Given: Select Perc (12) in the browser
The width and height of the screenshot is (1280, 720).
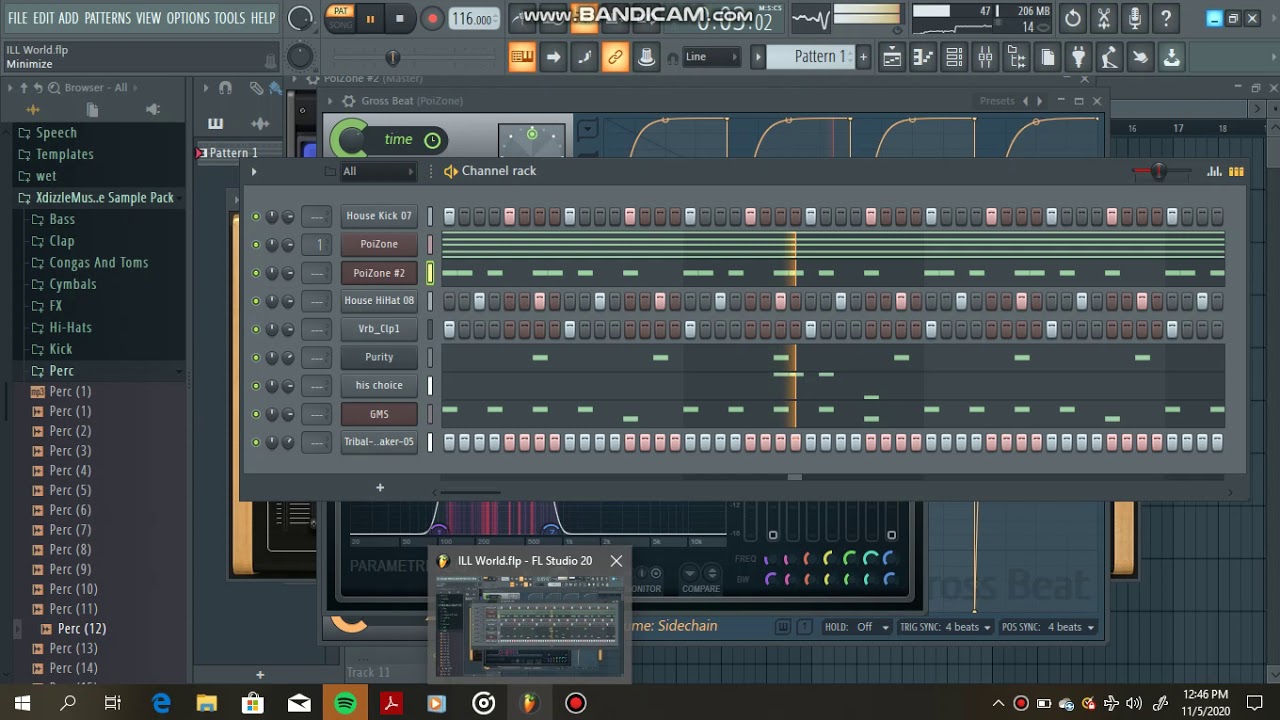Looking at the screenshot, I should tap(82, 629).
